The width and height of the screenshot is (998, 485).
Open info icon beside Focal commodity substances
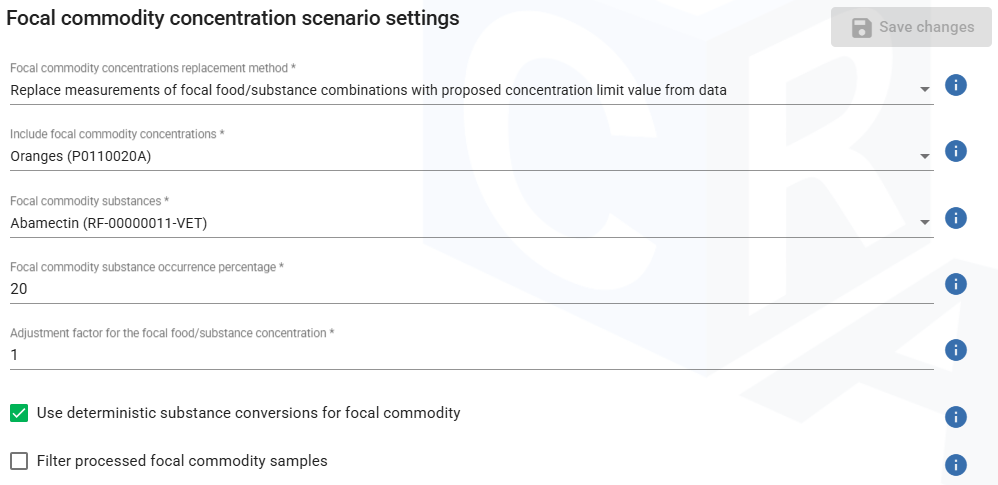(955, 218)
